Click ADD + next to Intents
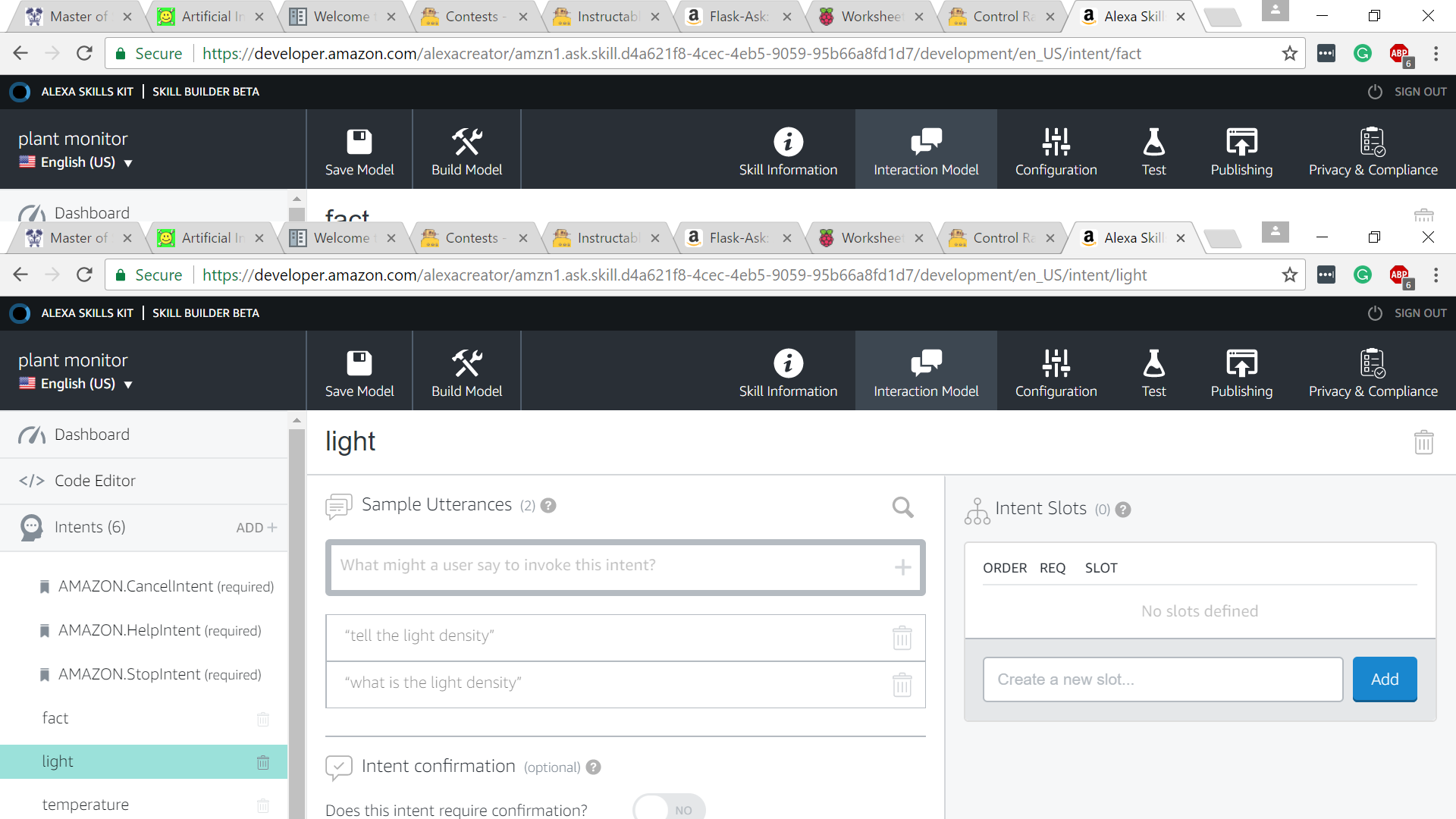The width and height of the screenshot is (1456, 819). pos(256,528)
